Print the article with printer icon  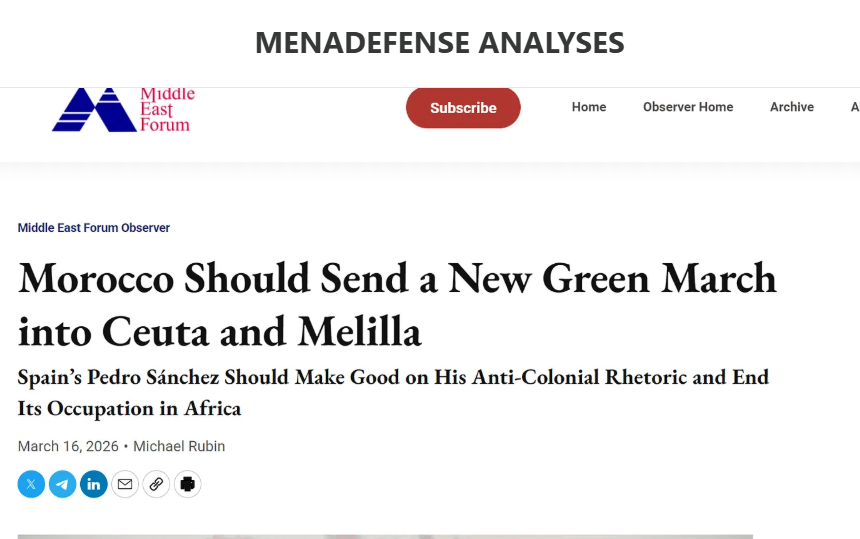(x=187, y=485)
